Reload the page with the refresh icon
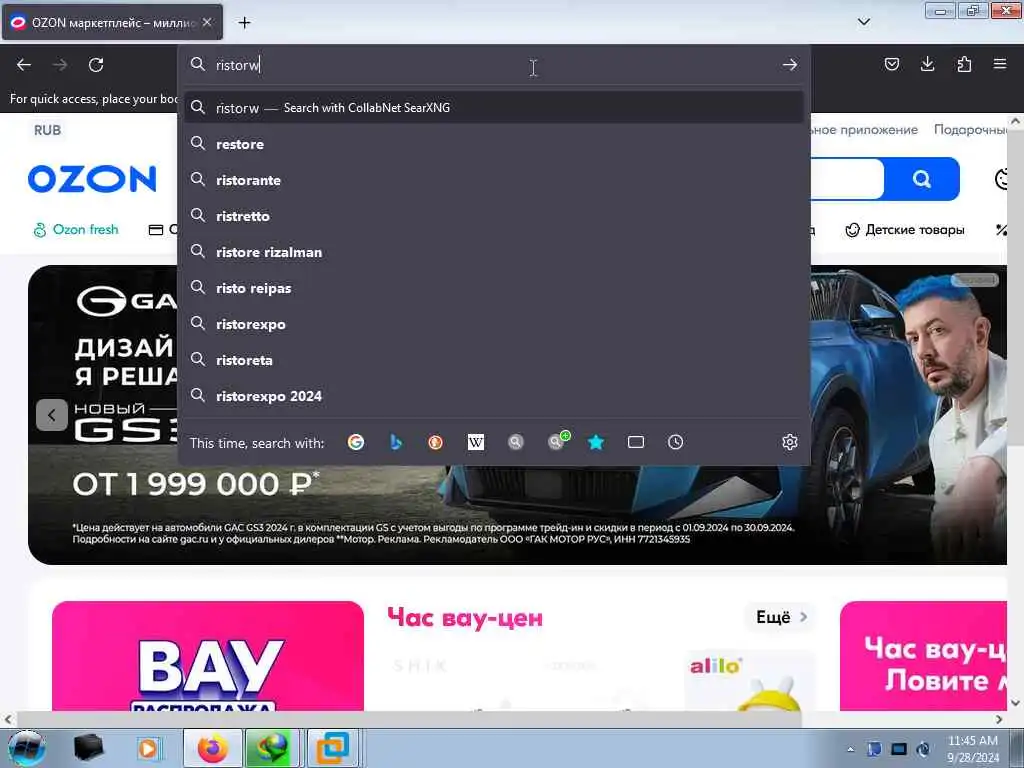 click(96, 65)
